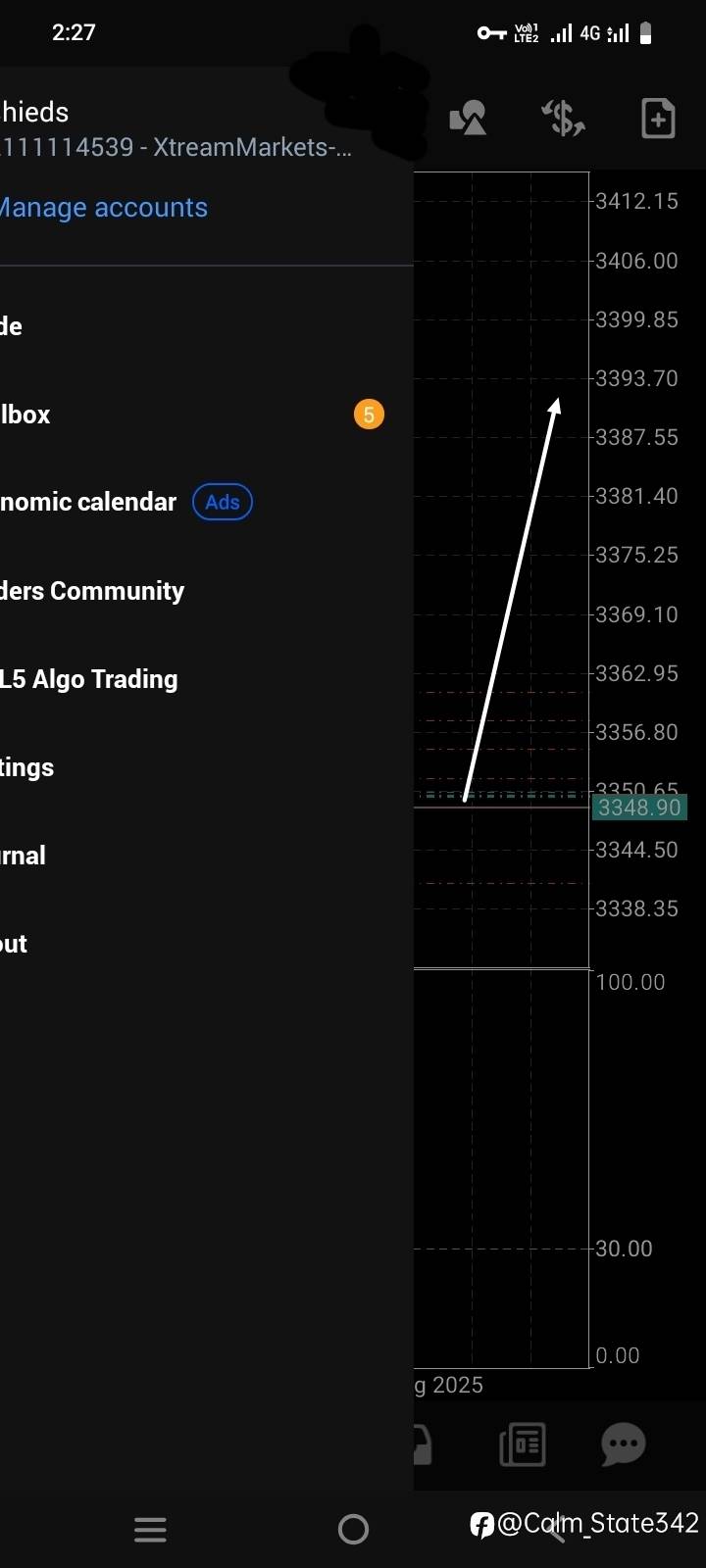Open the Journal menu entry

(24, 856)
